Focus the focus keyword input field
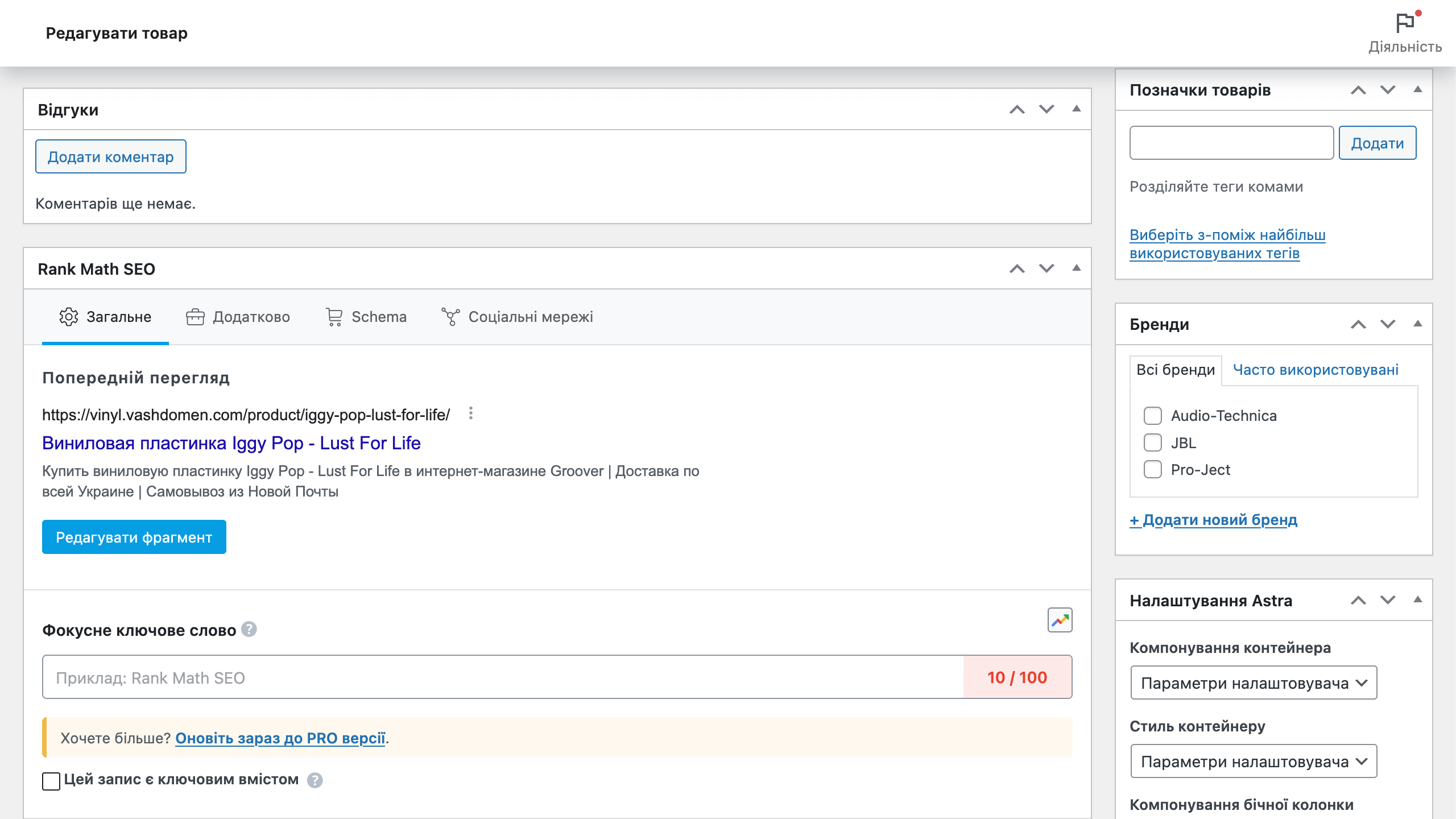The image size is (1456, 819). (x=503, y=677)
